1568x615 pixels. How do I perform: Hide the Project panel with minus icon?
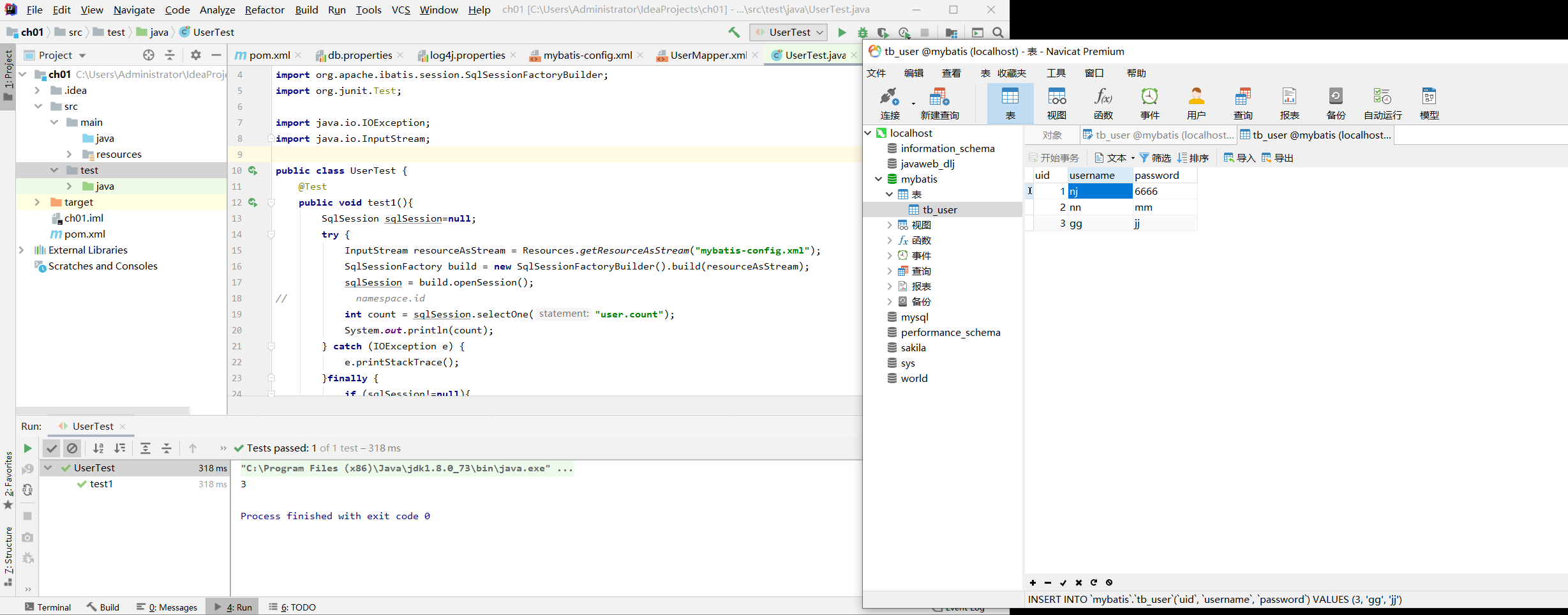216,55
